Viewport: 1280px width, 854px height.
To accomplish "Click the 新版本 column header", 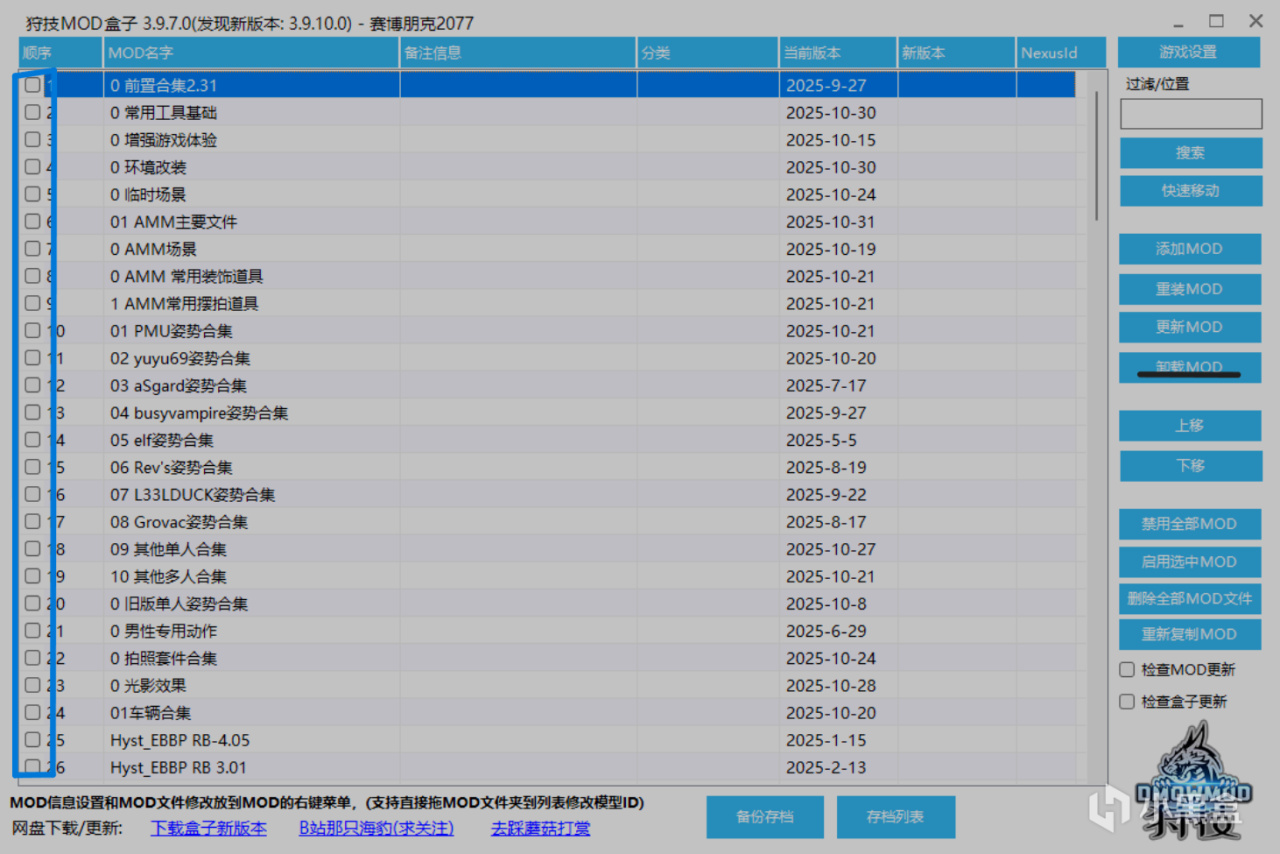I will [957, 53].
